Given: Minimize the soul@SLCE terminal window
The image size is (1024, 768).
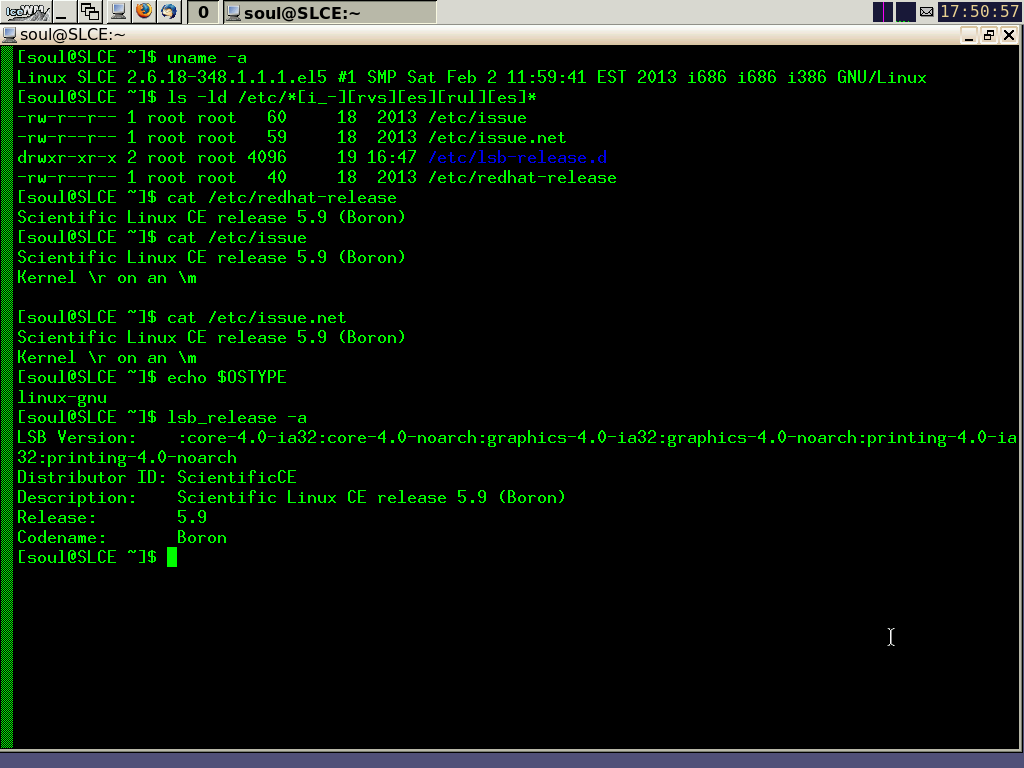Looking at the screenshot, I should pyautogui.click(x=968, y=35).
